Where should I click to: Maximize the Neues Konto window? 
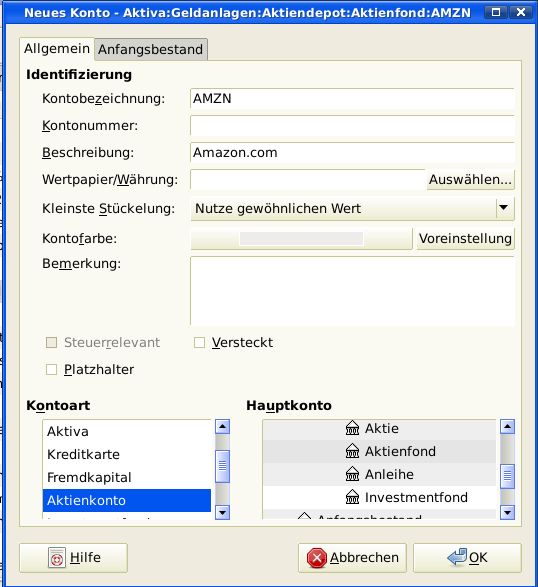pyautogui.click(x=496, y=12)
